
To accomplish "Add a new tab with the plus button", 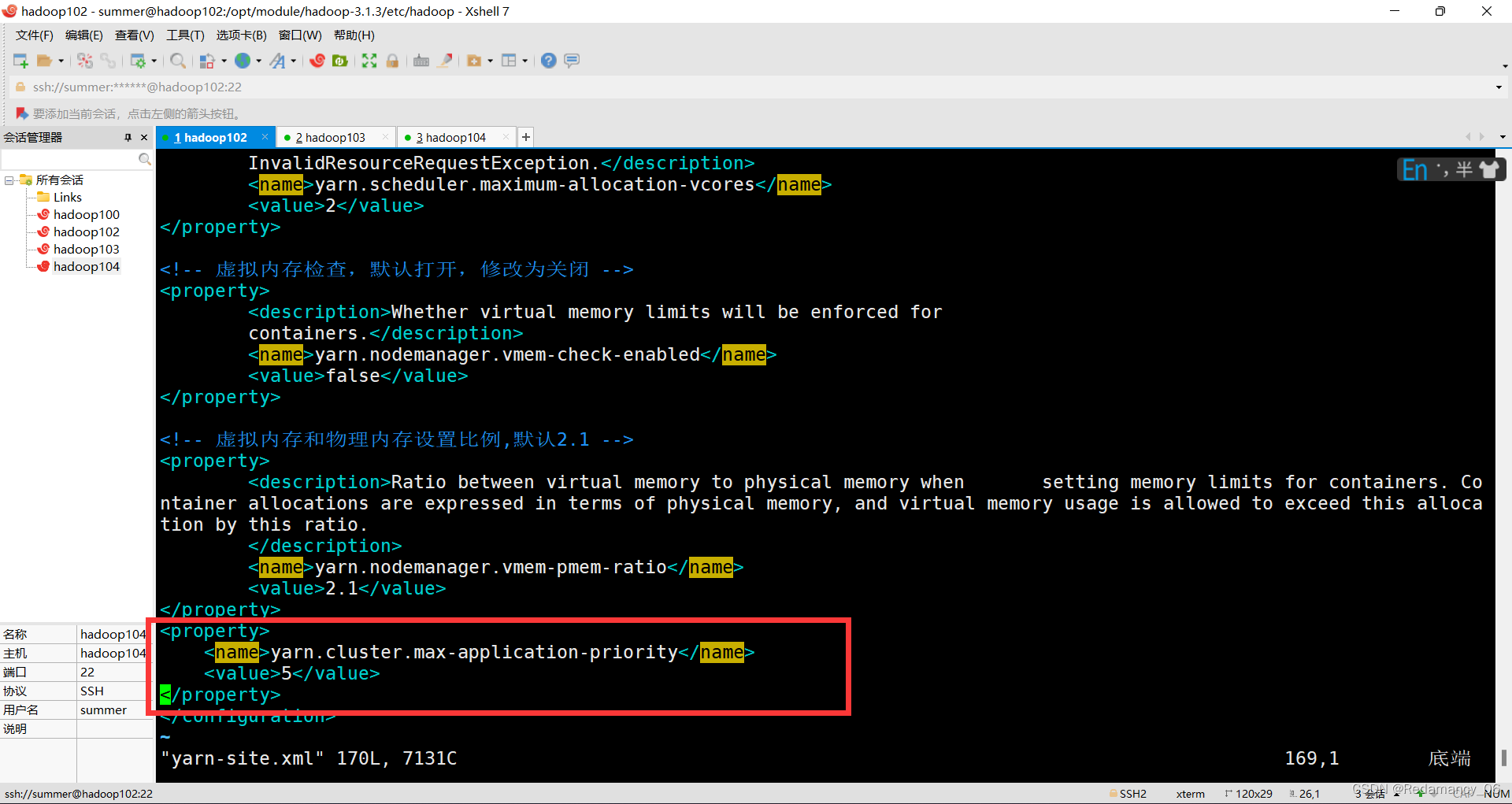I will (x=525, y=137).
